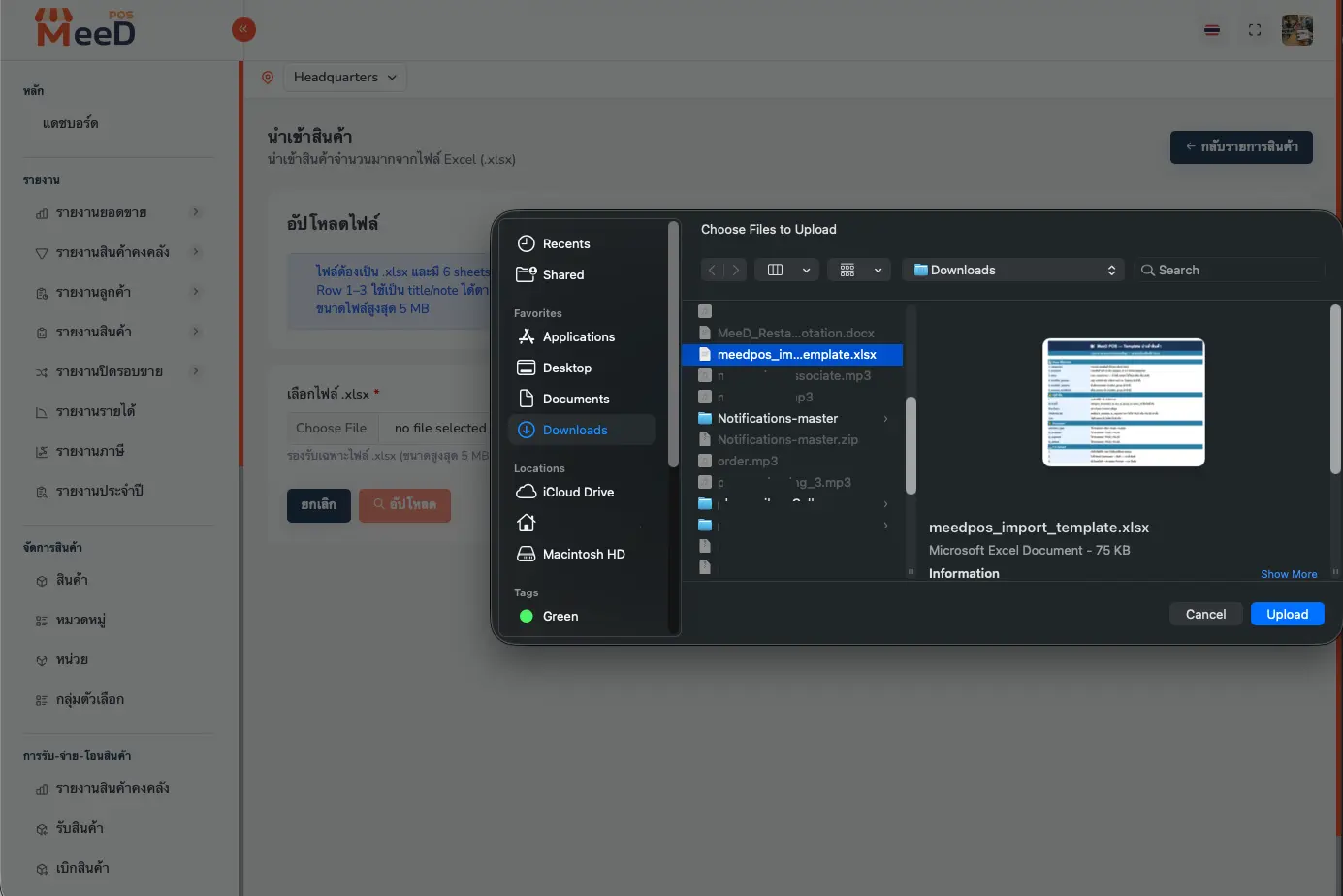Click the dialog sidebar scrollbar
1343x896 pixels.
[673, 344]
